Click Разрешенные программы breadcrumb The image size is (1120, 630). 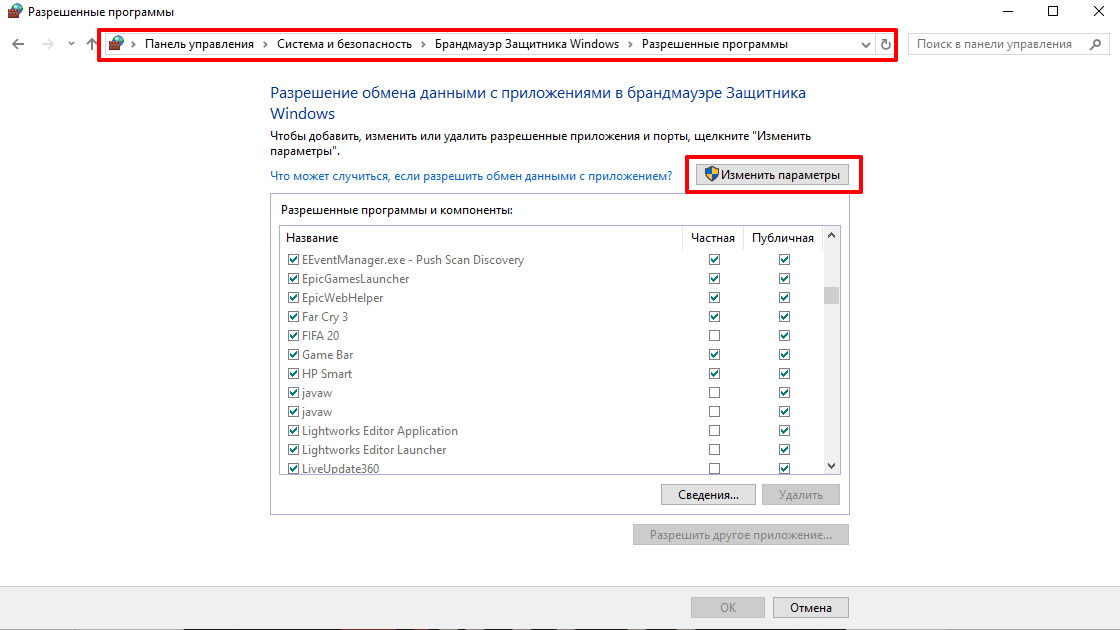click(714, 44)
